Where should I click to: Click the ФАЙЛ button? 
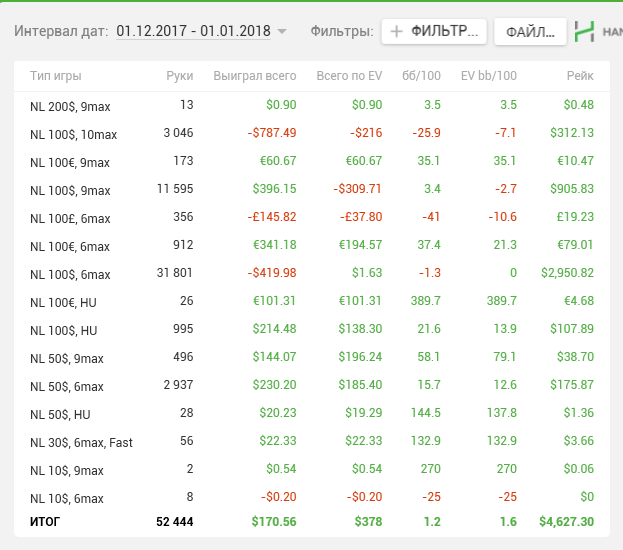[x=530, y=32]
